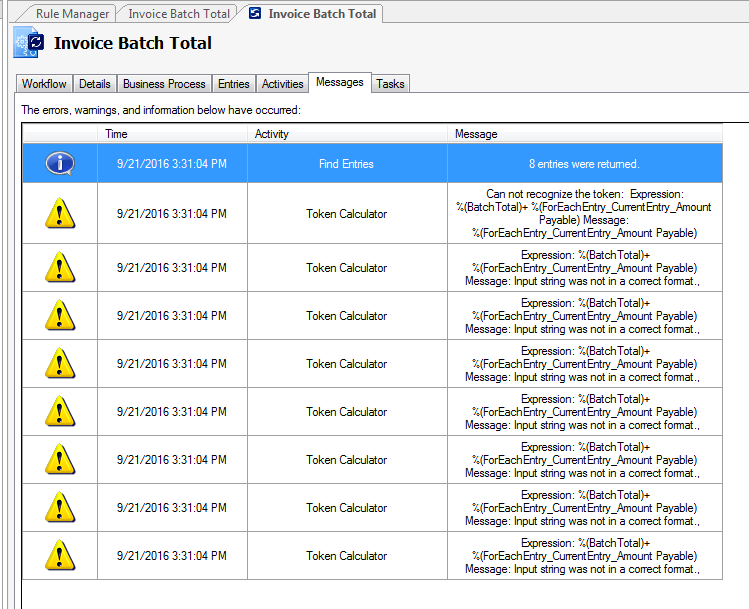Select the Business Process tab

click(164, 84)
